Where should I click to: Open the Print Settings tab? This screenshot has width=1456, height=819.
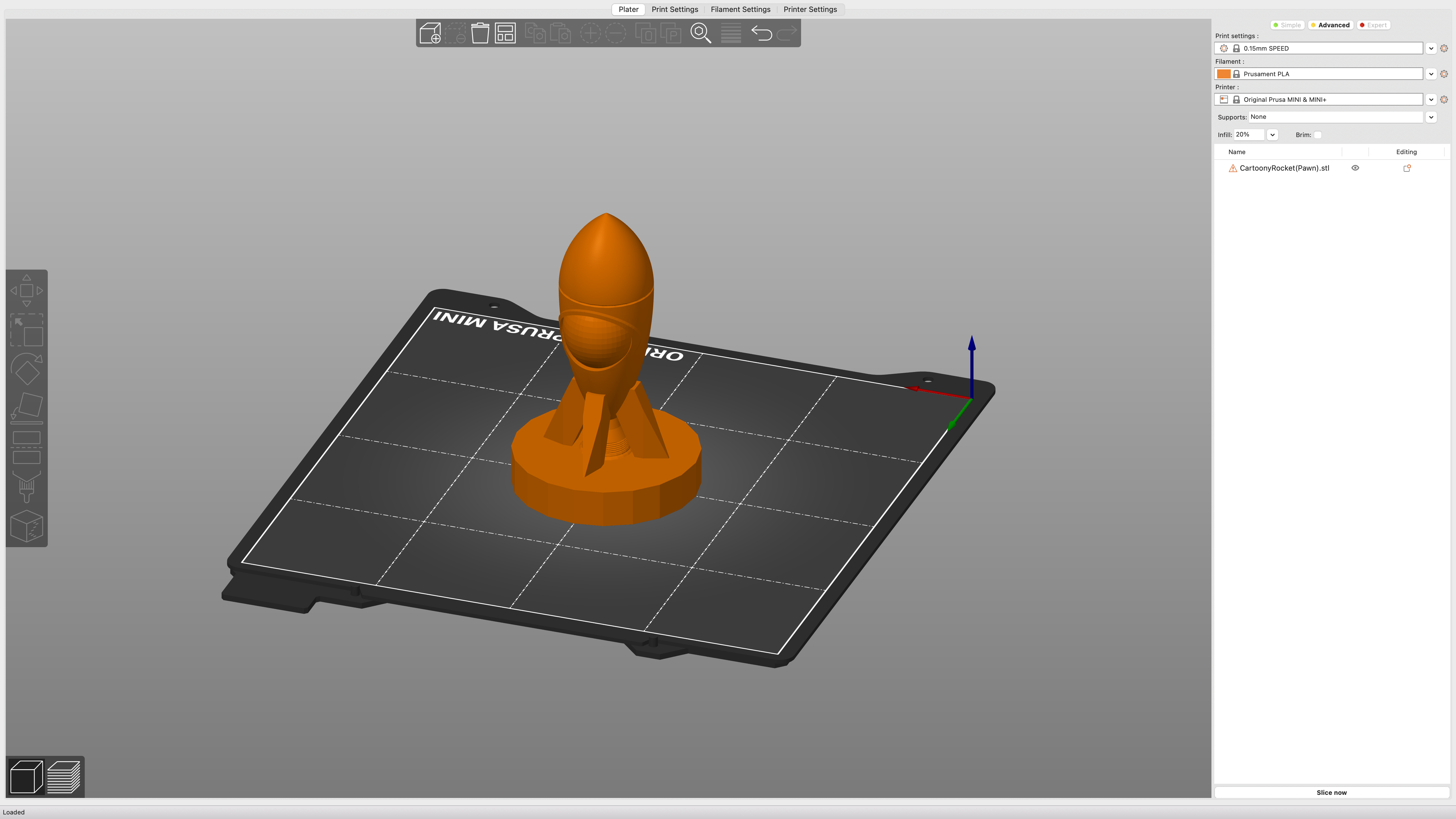pos(675,9)
